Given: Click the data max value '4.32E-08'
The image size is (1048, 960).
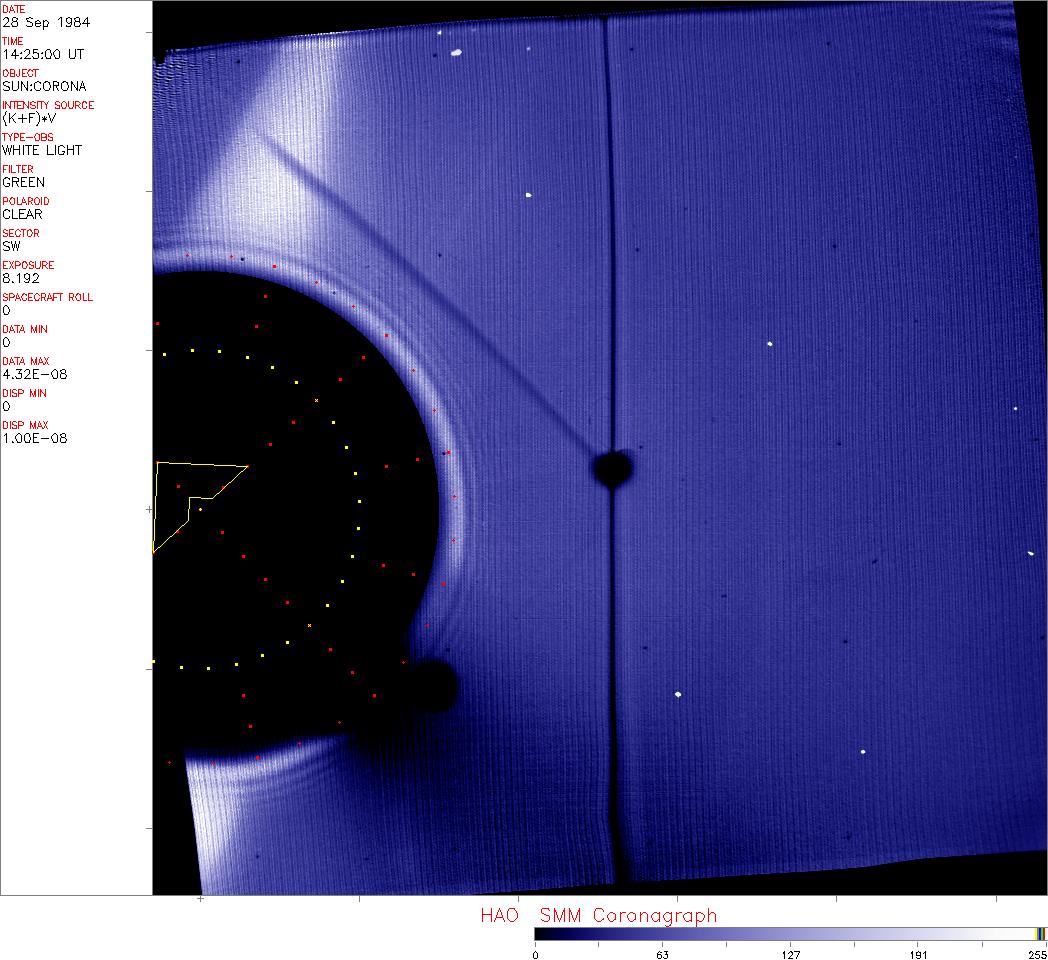Looking at the screenshot, I should point(29,374).
